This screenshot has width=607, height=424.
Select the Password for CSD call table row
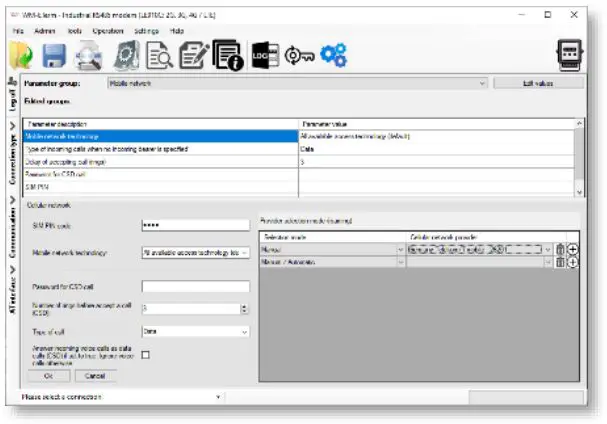160,174
